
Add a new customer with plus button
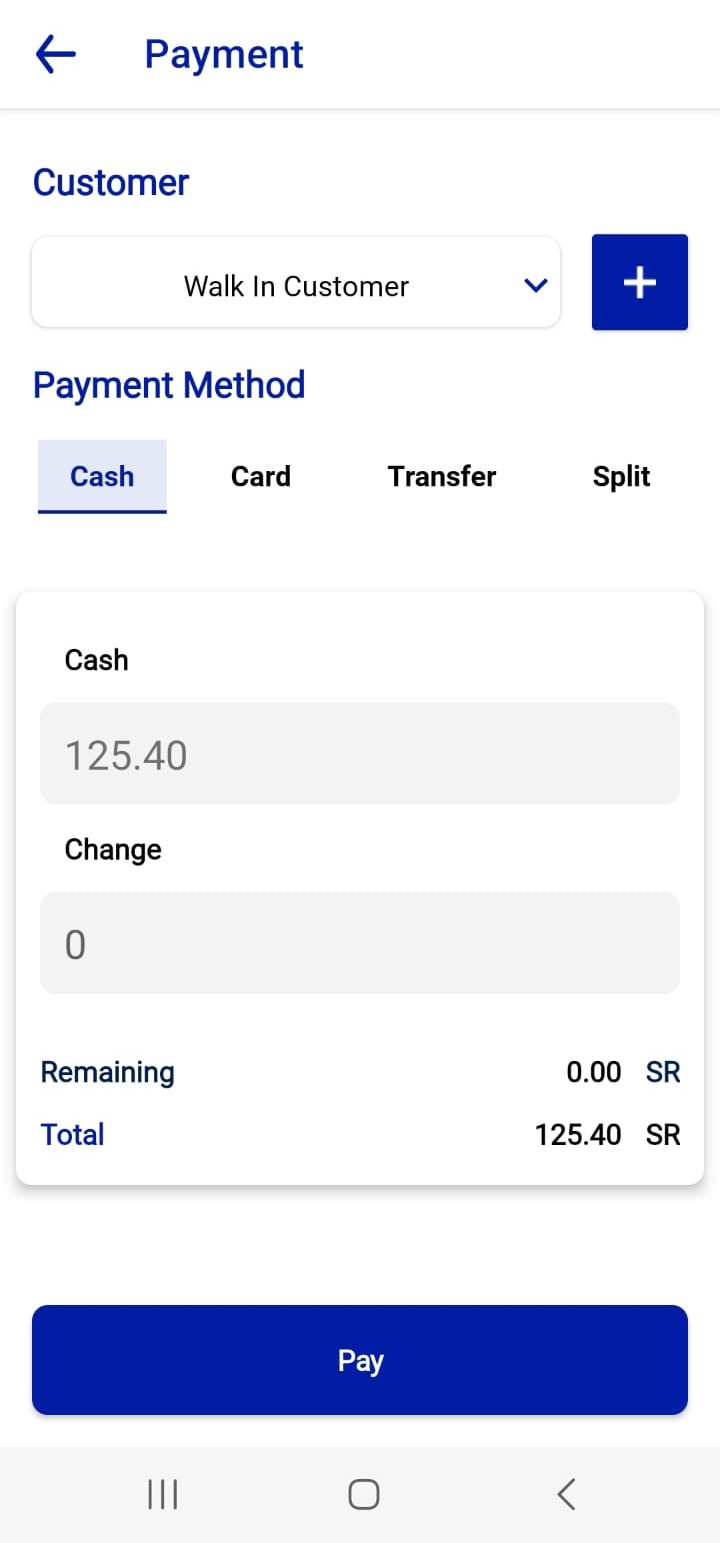click(639, 283)
